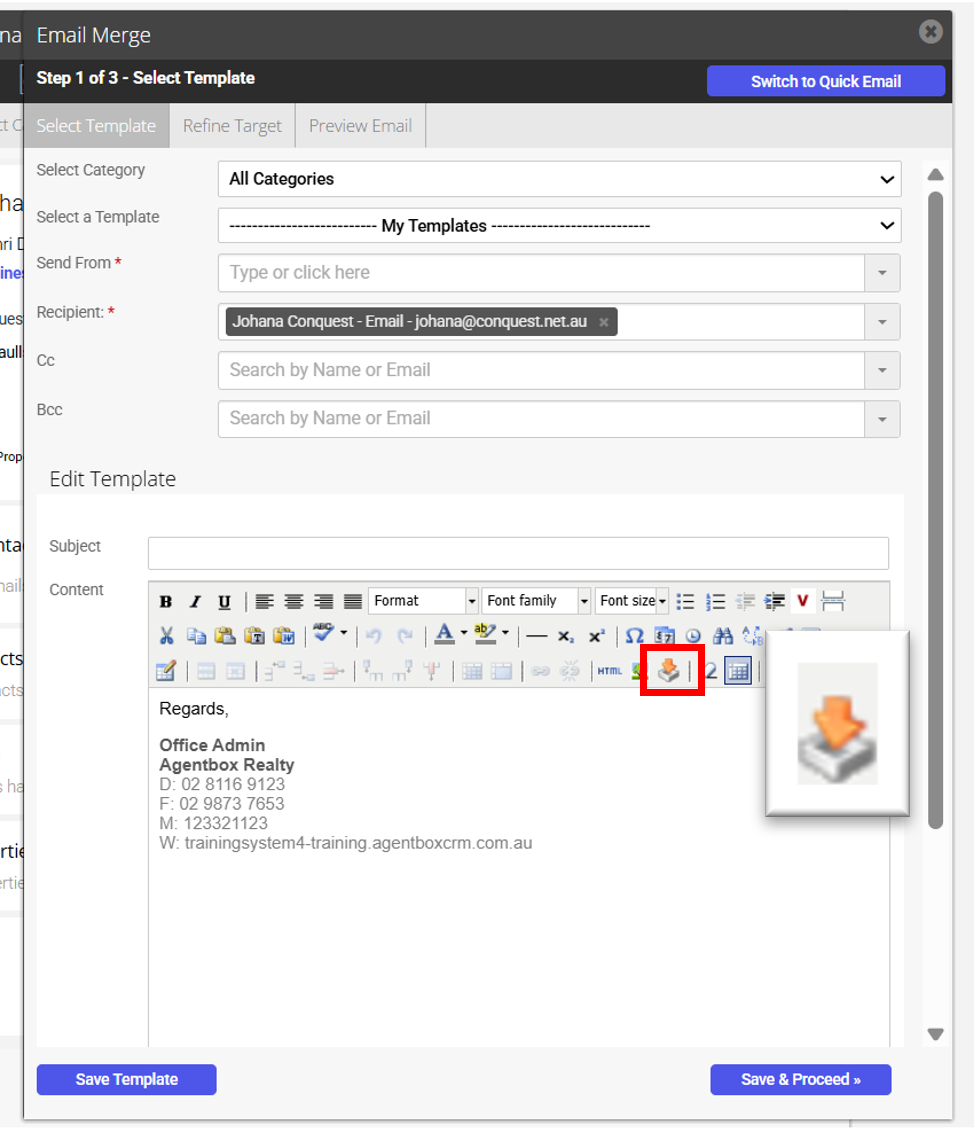
Task: Click the 'Agentbox Realty' signature line
Action: pyautogui.click(x=227, y=764)
